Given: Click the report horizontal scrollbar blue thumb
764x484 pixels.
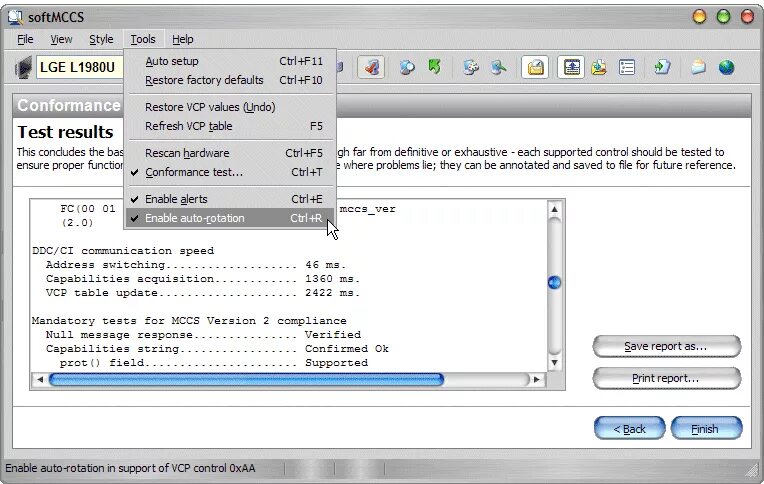Looking at the screenshot, I should (x=247, y=379).
